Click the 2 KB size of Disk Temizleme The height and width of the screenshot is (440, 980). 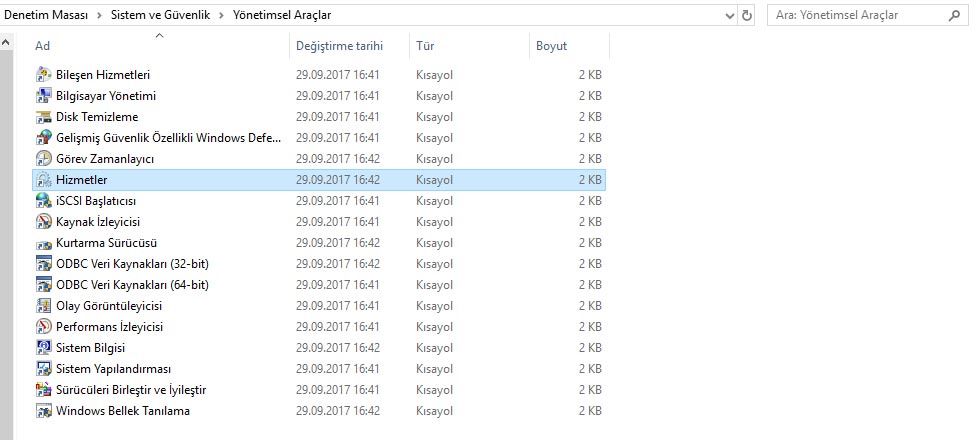tap(590, 117)
